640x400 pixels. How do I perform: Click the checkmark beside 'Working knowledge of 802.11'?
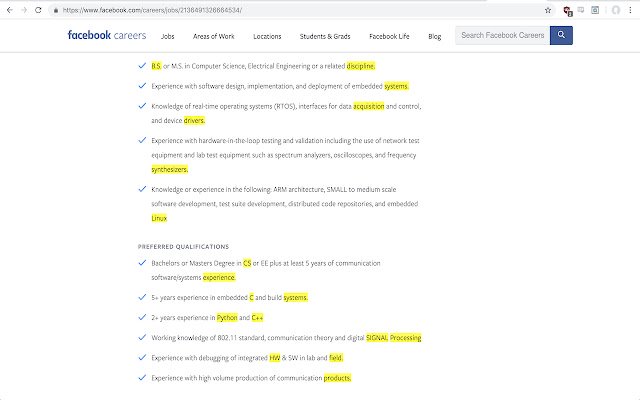tap(142, 337)
